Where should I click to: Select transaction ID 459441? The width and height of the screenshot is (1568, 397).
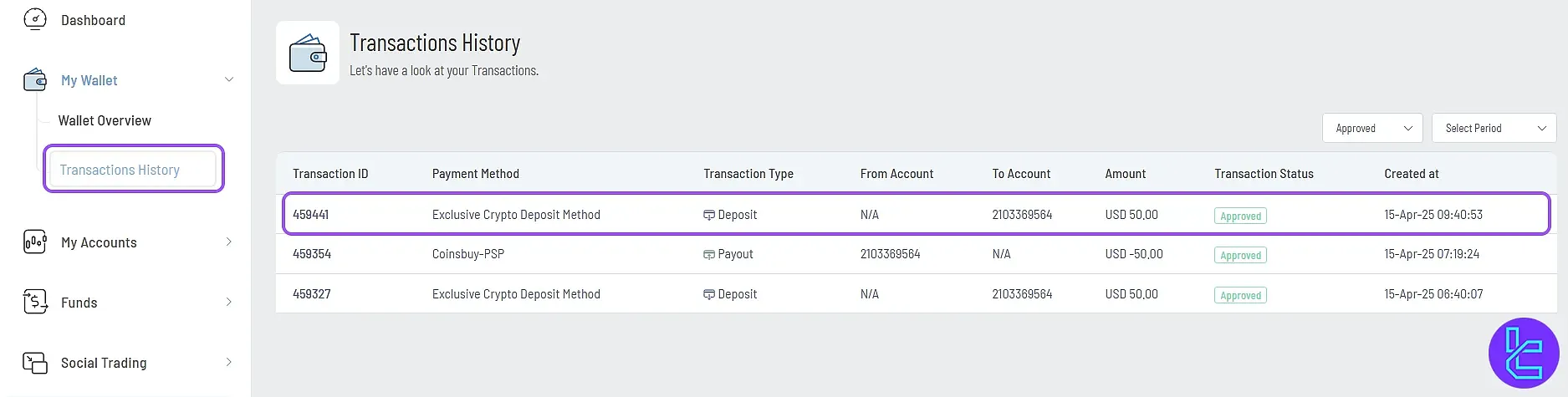(x=311, y=215)
